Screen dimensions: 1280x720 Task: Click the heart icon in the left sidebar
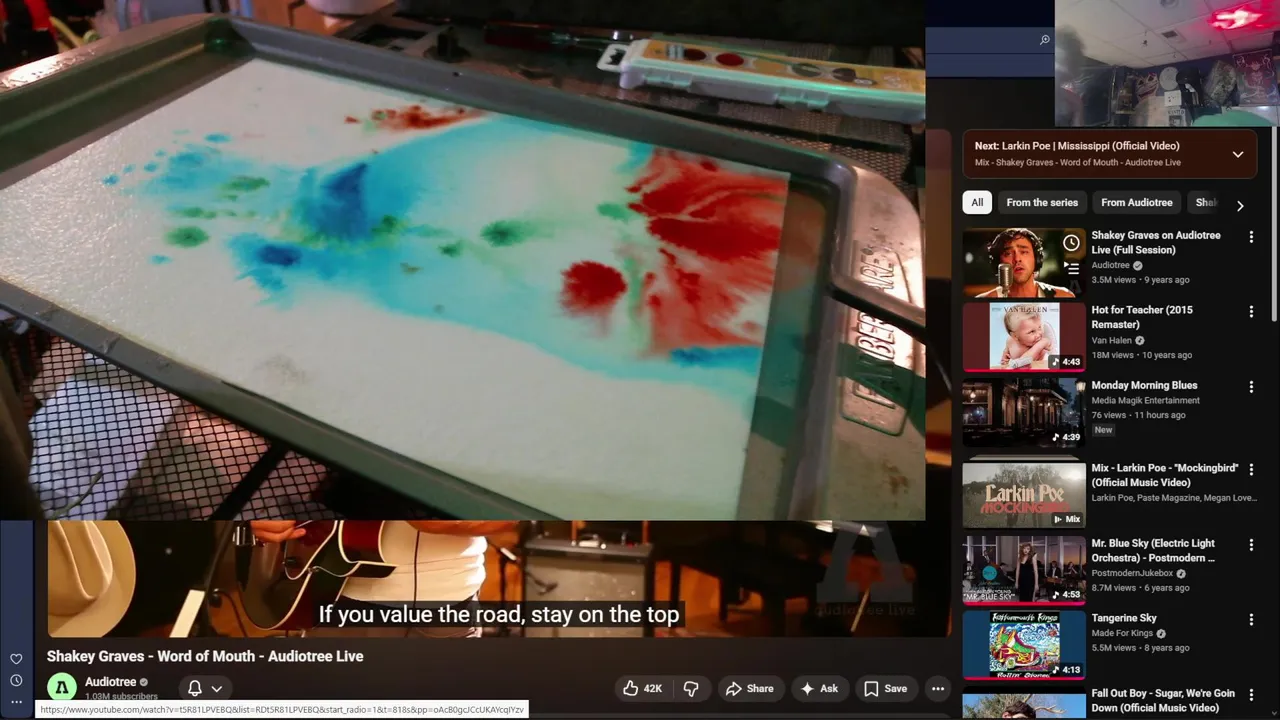click(16, 659)
